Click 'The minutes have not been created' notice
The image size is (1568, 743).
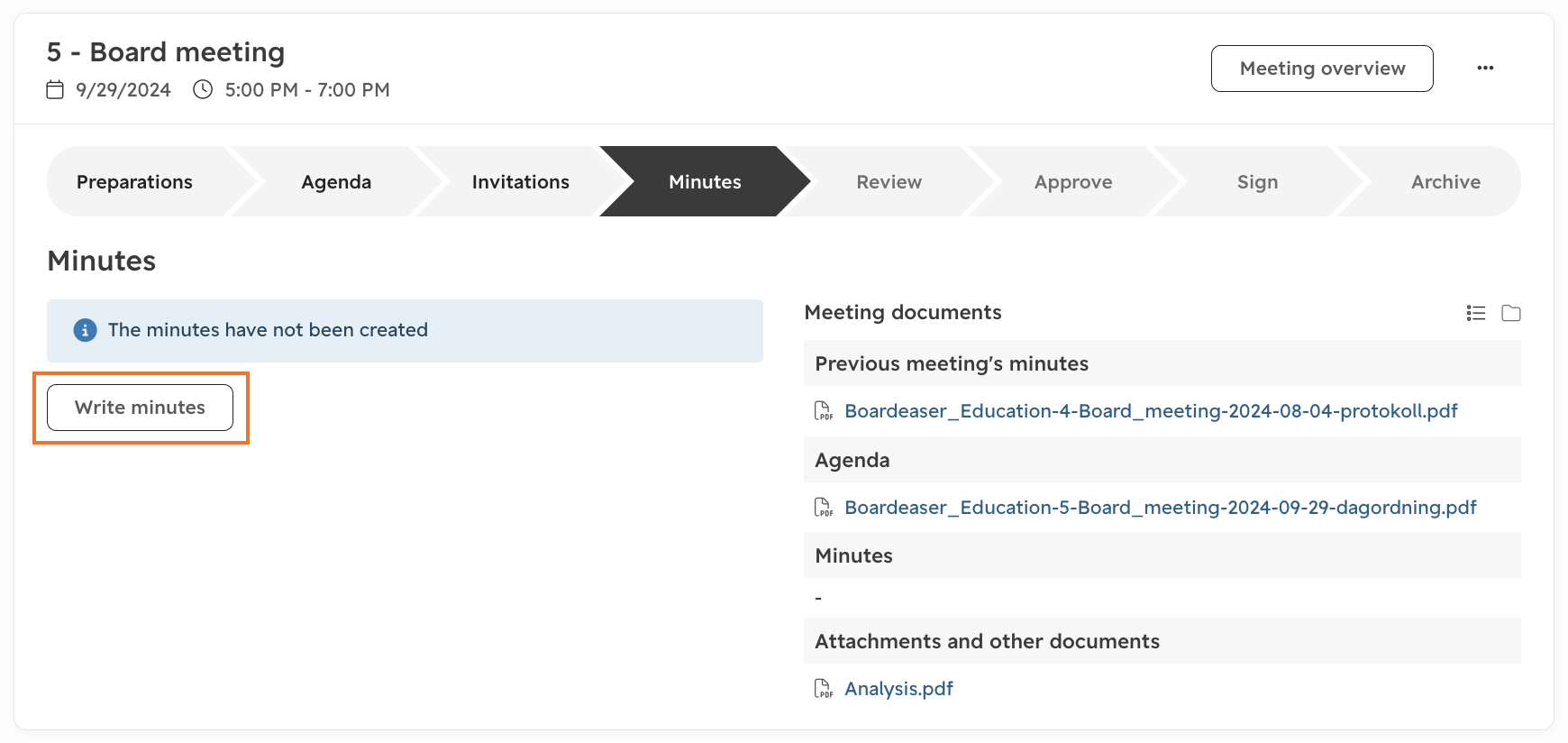405,331
